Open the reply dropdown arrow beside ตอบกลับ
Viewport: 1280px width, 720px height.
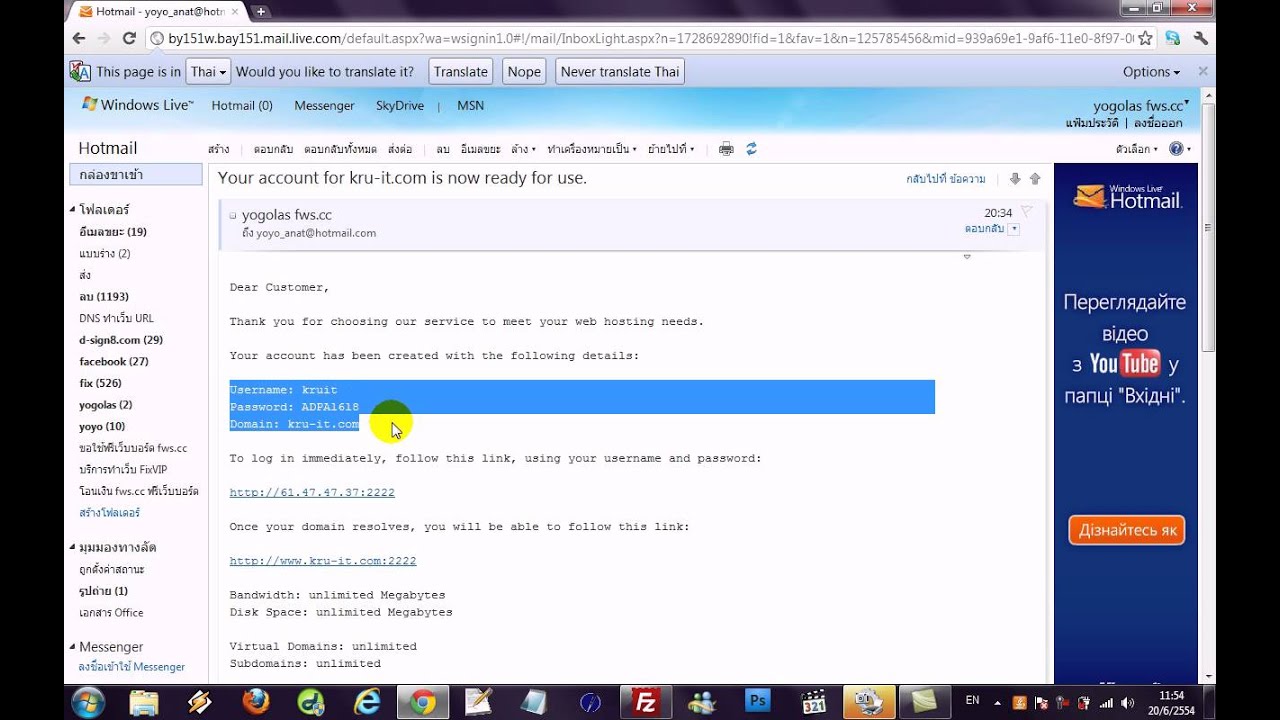pyautogui.click(x=1014, y=229)
